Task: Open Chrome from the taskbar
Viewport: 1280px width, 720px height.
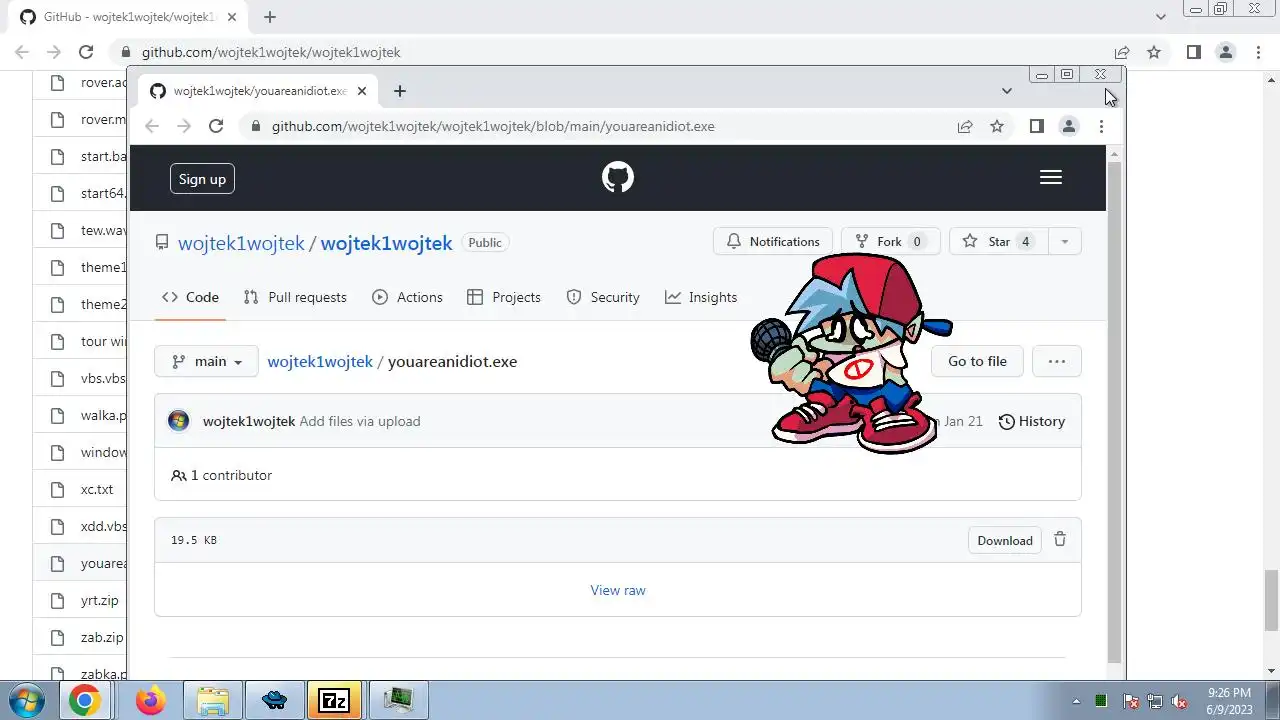Action: click(84, 701)
